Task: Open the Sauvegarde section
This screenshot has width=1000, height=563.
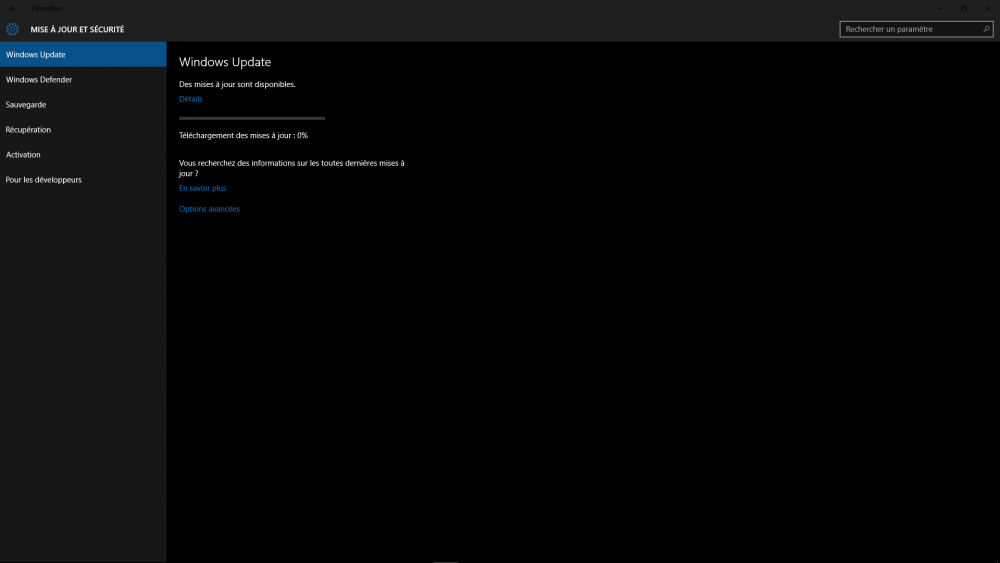Action: click(x=83, y=105)
